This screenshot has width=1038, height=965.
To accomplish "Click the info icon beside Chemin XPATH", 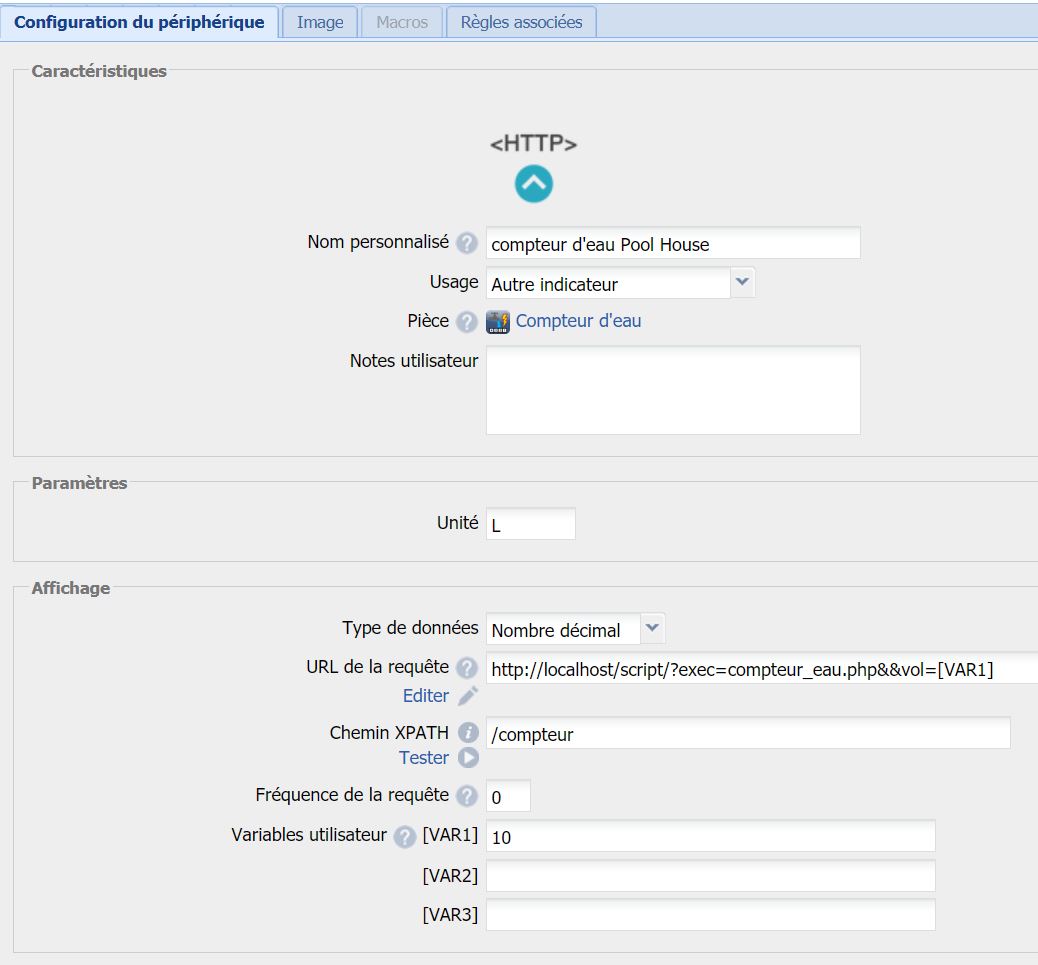I will pyautogui.click(x=468, y=733).
